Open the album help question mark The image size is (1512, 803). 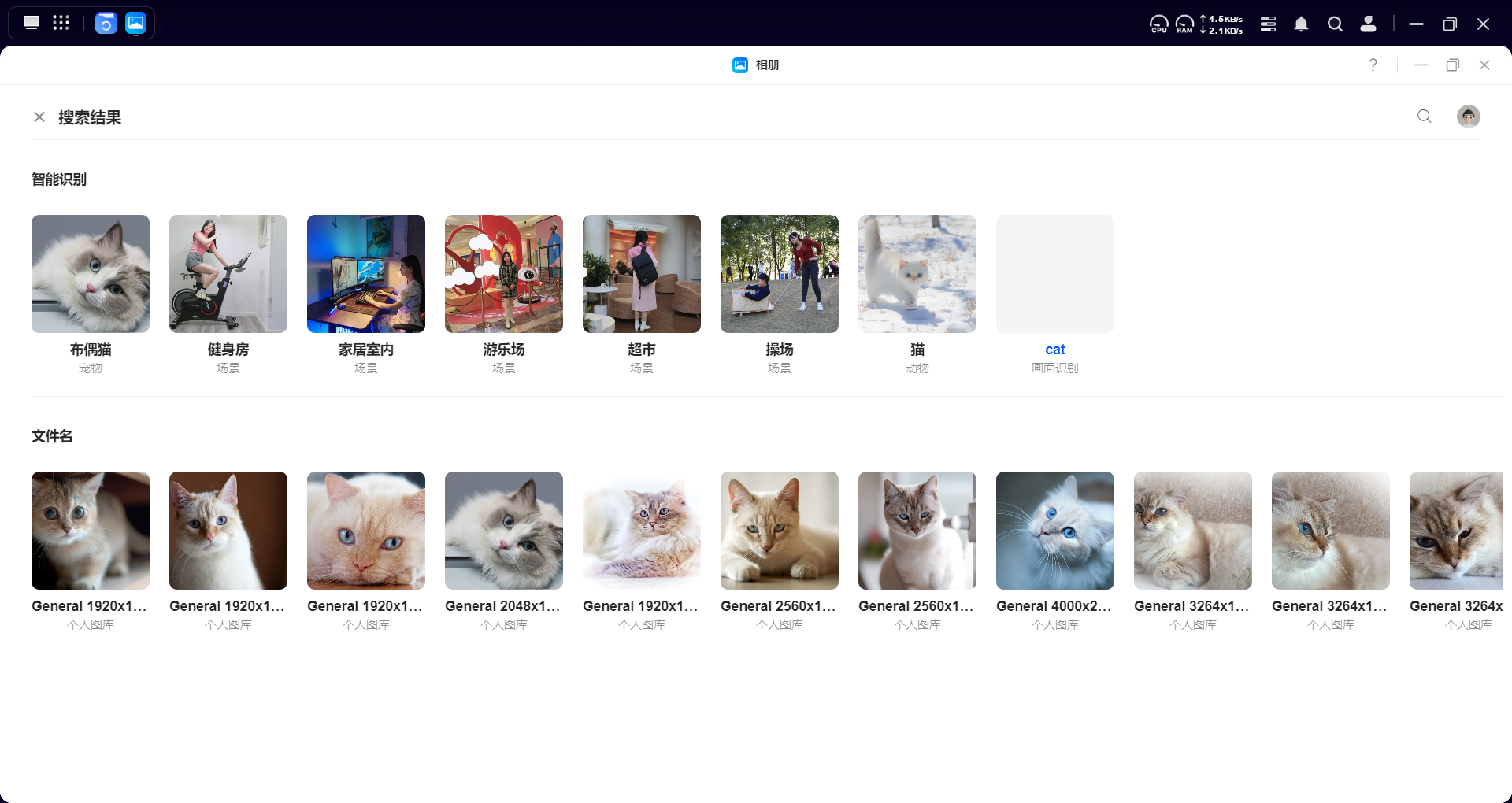(x=1373, y=65)
